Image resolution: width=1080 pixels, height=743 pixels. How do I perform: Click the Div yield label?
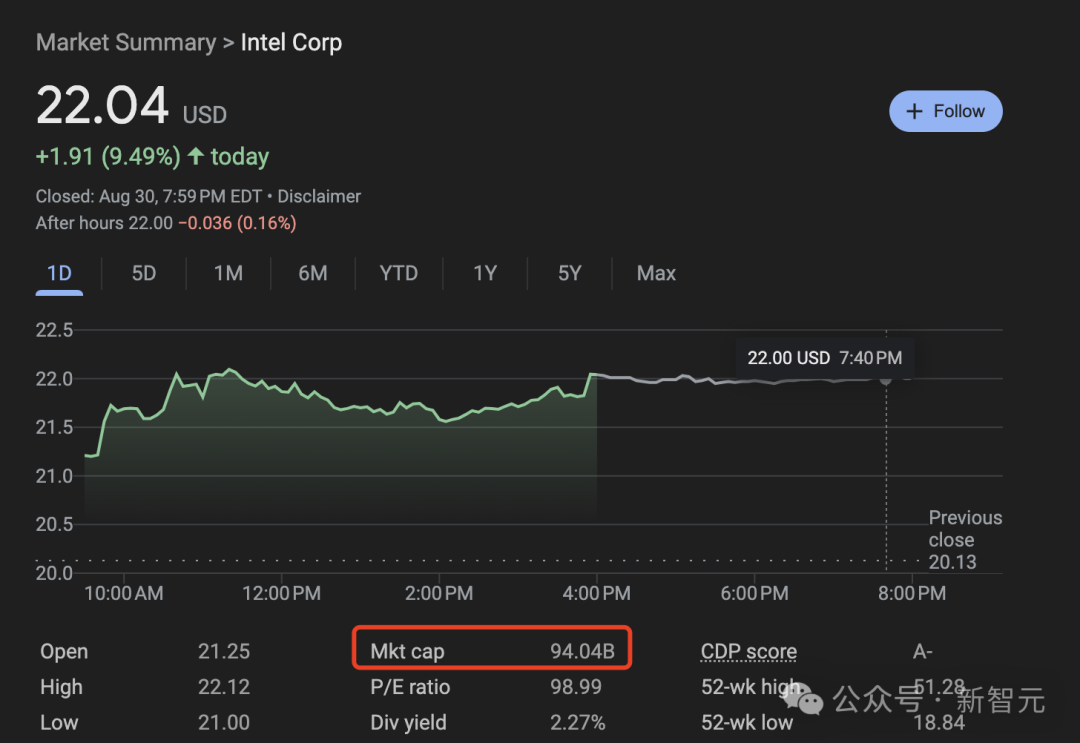408,723
